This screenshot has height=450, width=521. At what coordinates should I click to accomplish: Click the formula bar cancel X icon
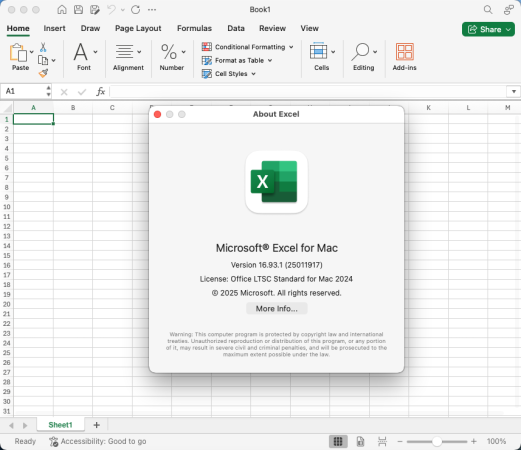point(64,92)
